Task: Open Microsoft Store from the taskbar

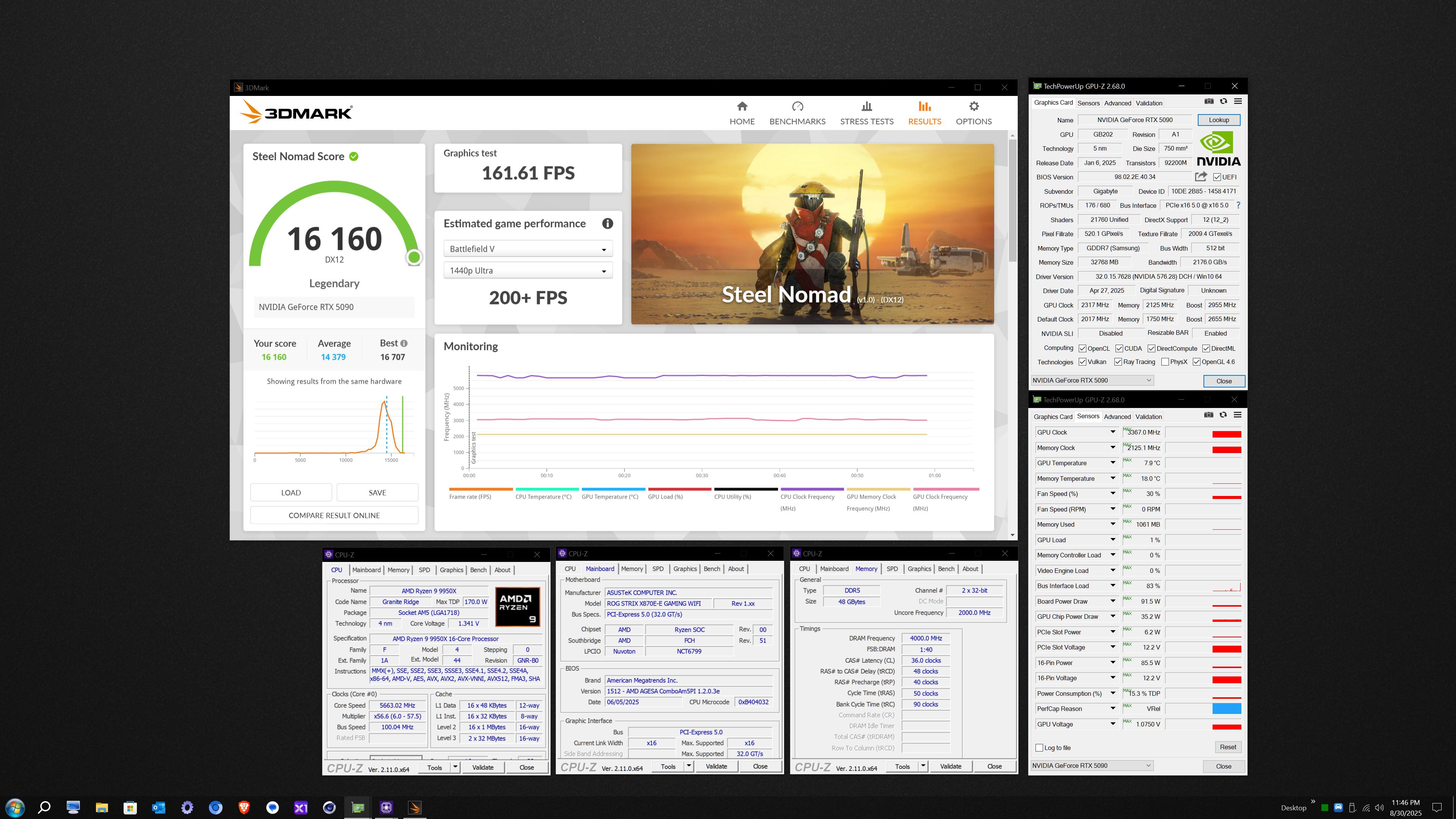Action: coord(130,808)
